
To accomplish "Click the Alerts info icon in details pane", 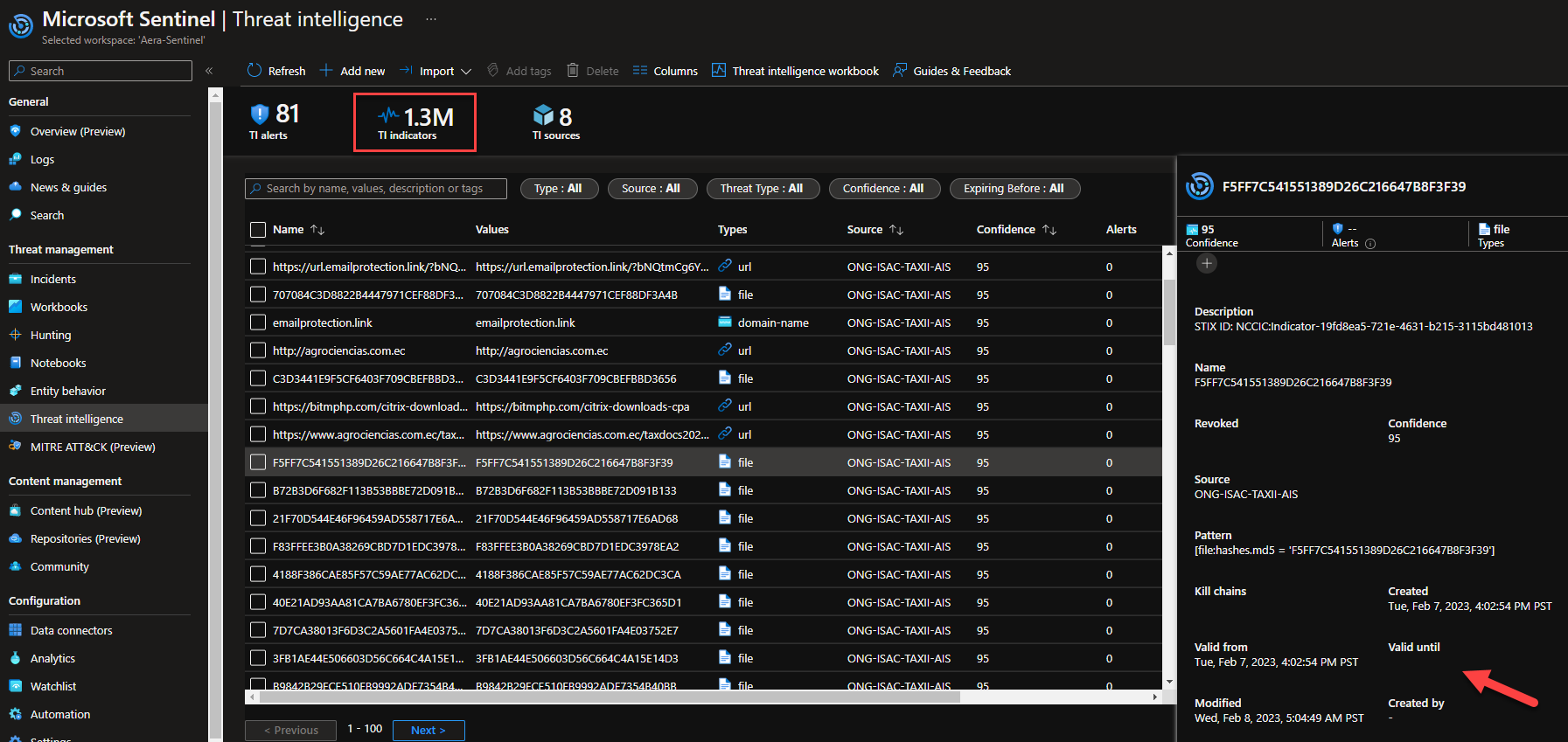I will (1370, 244).
